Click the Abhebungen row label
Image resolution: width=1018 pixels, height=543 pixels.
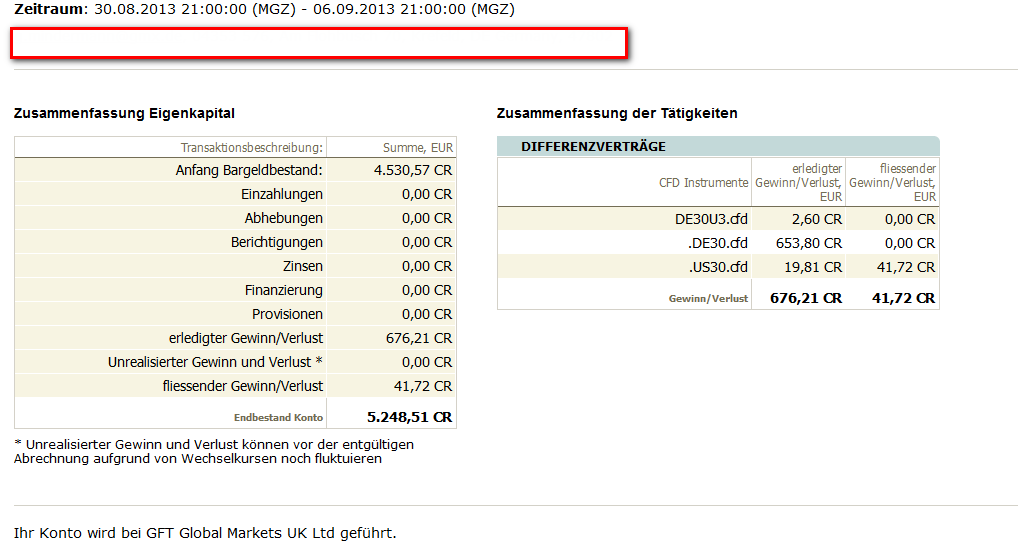pyautogui.click(x=284, y=218)
